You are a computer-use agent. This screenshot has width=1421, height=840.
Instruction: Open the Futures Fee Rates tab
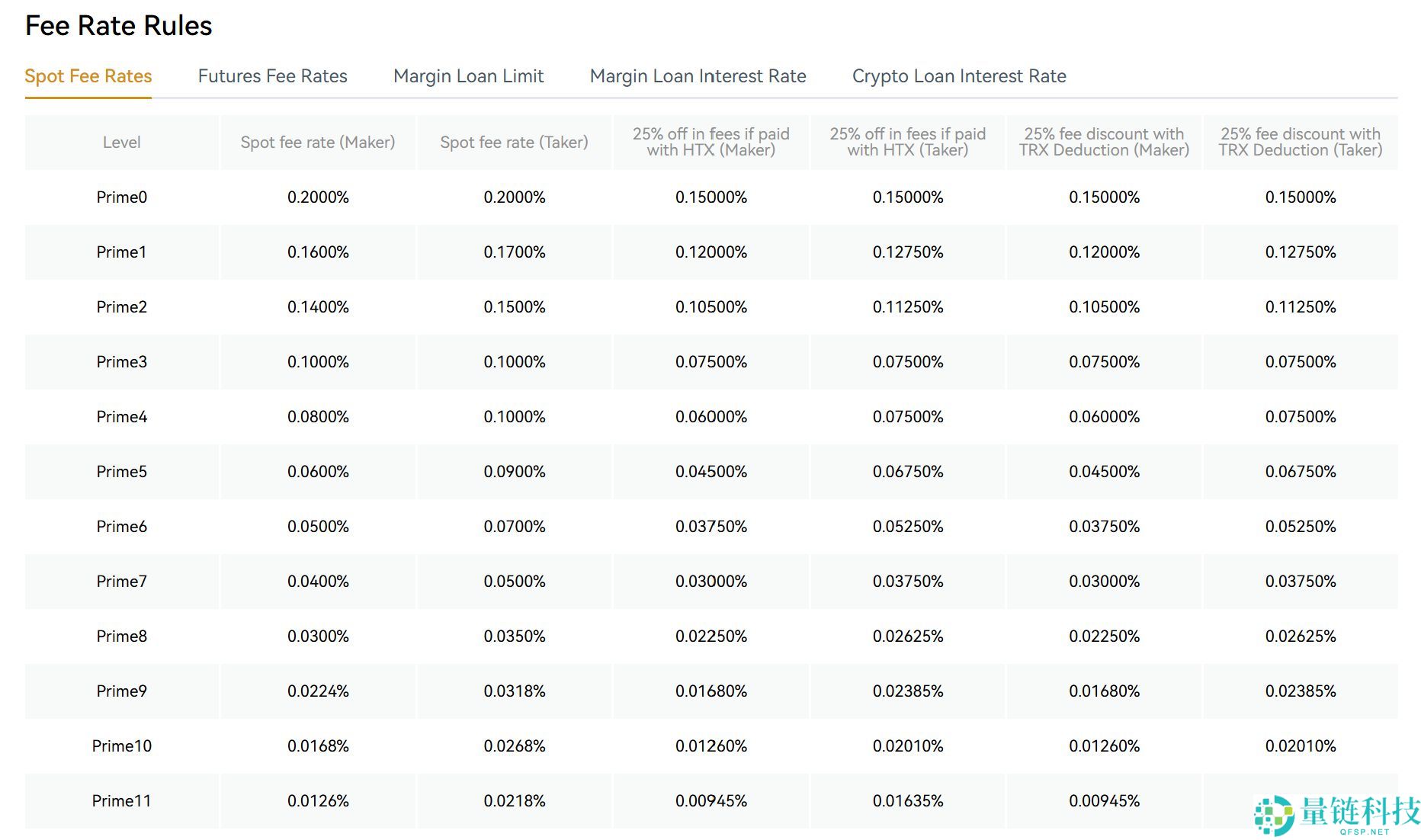point(273,76)
